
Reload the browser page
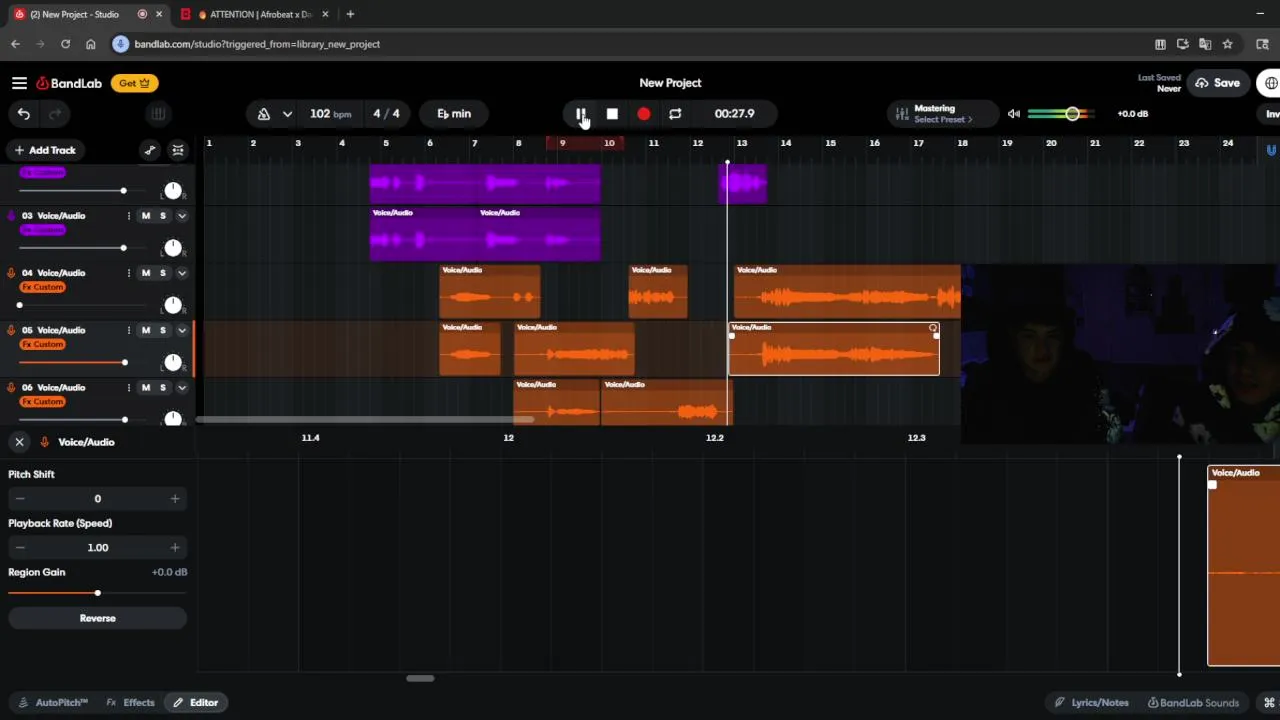coord(65,44)
